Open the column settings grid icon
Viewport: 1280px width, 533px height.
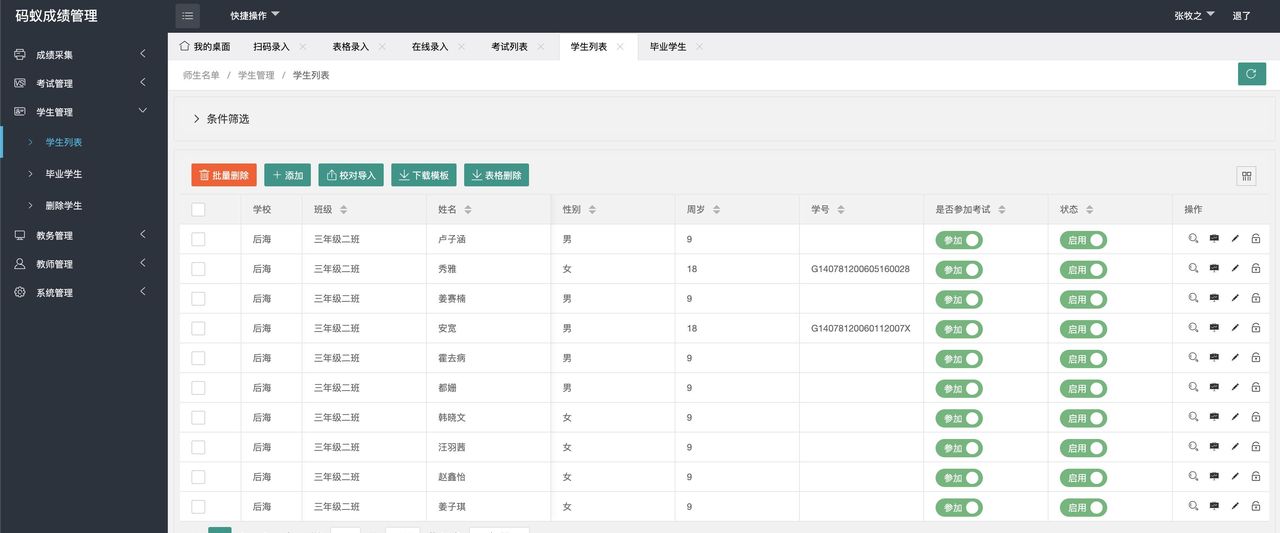[x=1246, y=176]
